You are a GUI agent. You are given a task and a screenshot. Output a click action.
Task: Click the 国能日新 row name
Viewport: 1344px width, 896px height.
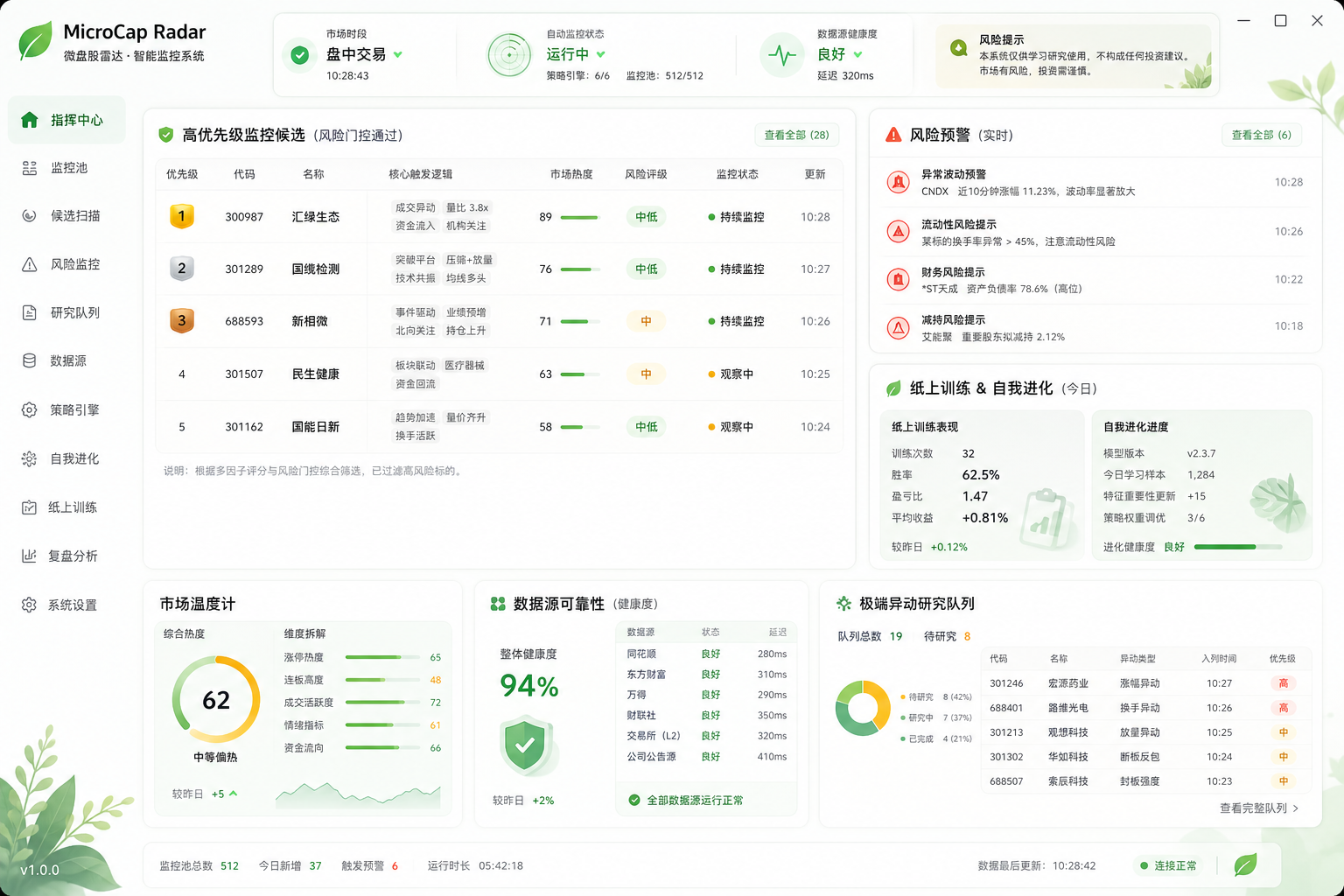point(316,427)
